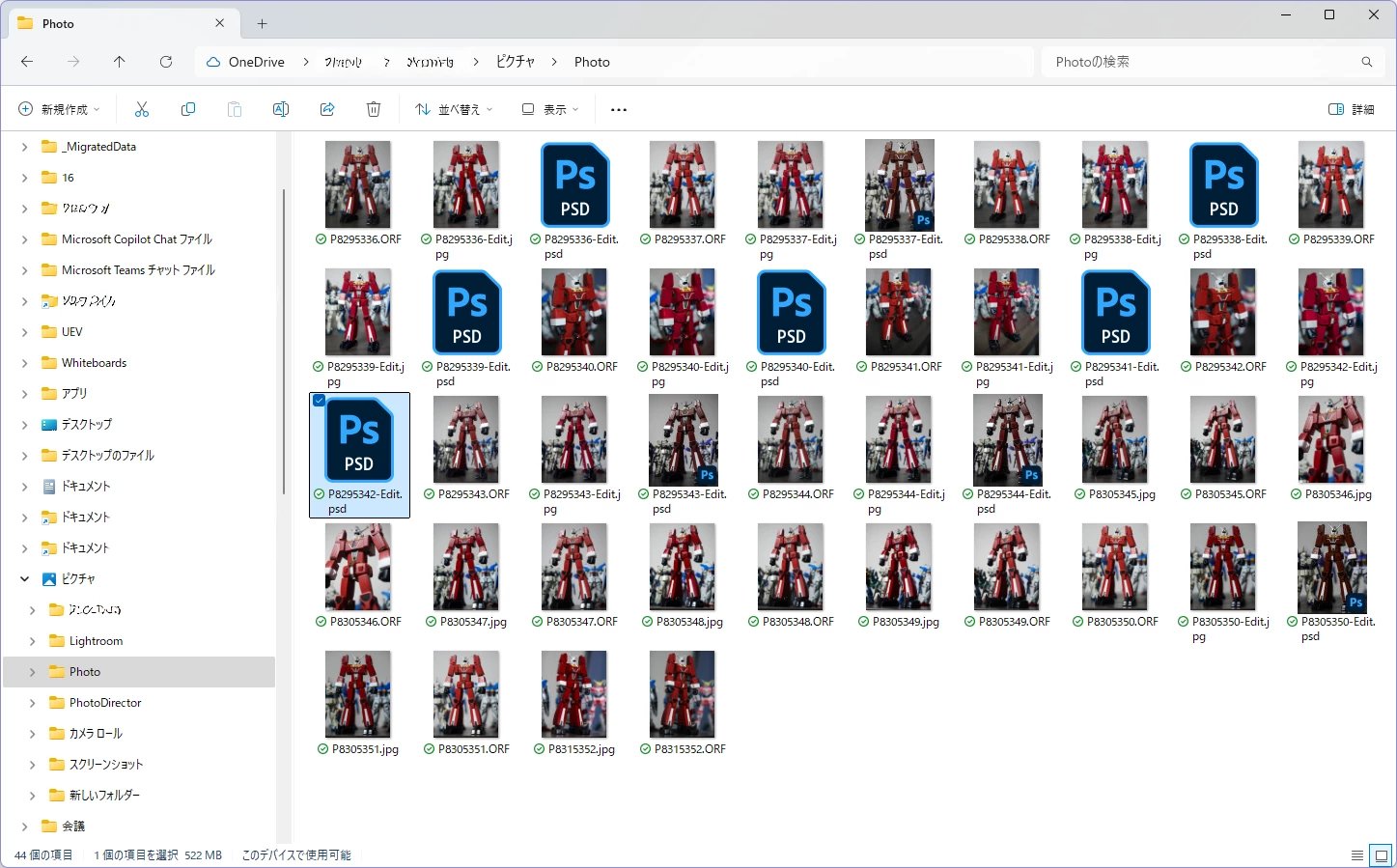The height and width of the screenshot is (868, 1397).
Task: Click the Rename icon in toolbar
Action: point(281,109)
